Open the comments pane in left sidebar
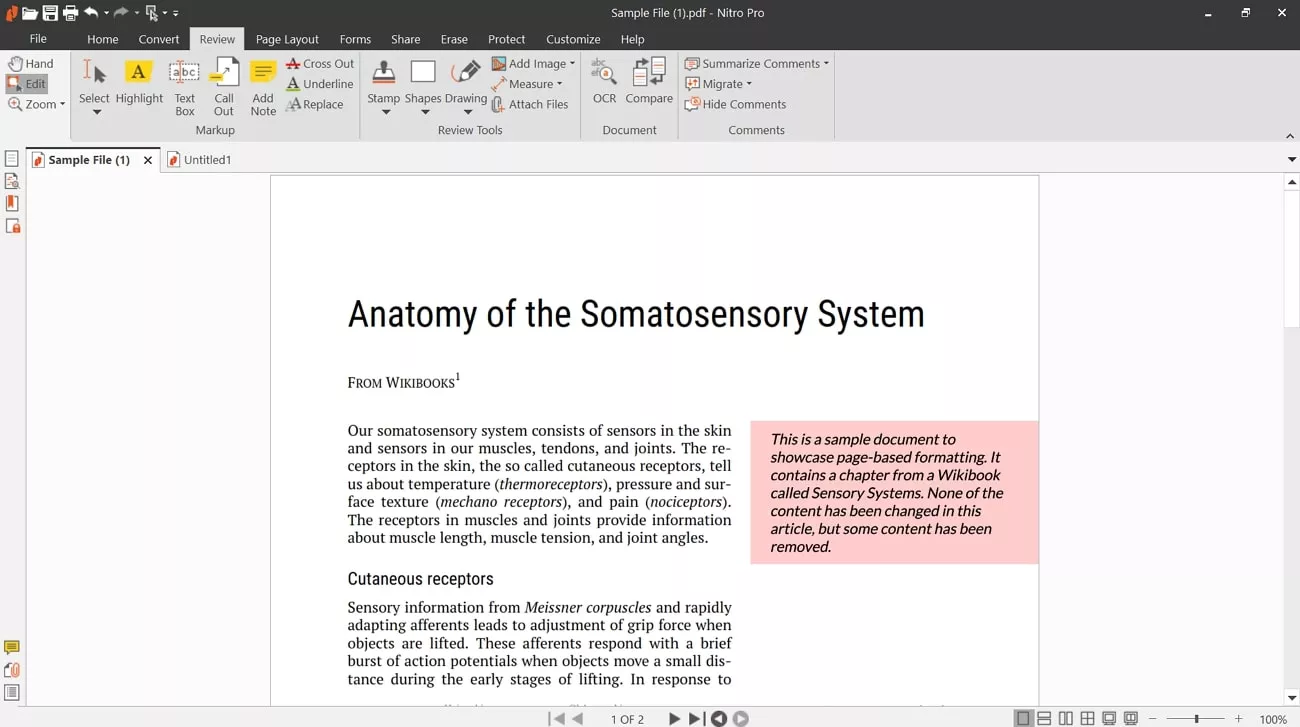The width and height of the screenshot is (1300, 727). [12, 648]
